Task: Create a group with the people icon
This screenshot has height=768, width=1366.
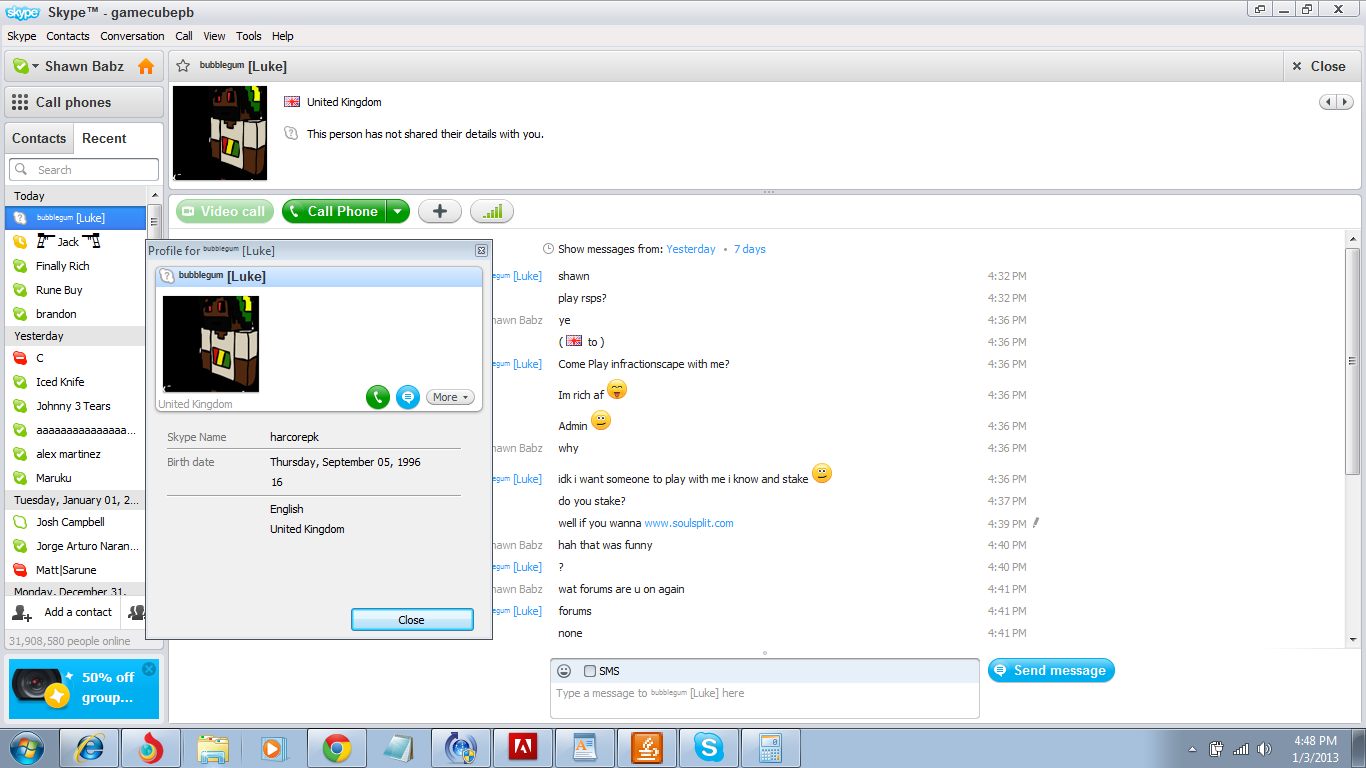Action: click(136, 612)
